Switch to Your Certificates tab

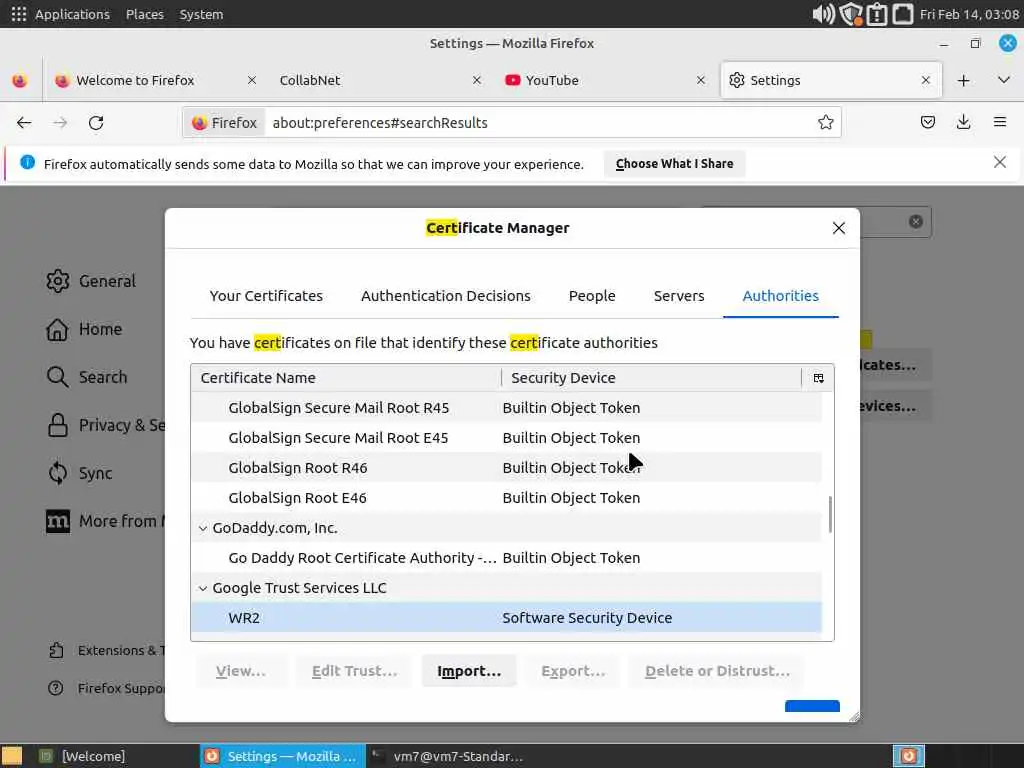coord(266,296)
